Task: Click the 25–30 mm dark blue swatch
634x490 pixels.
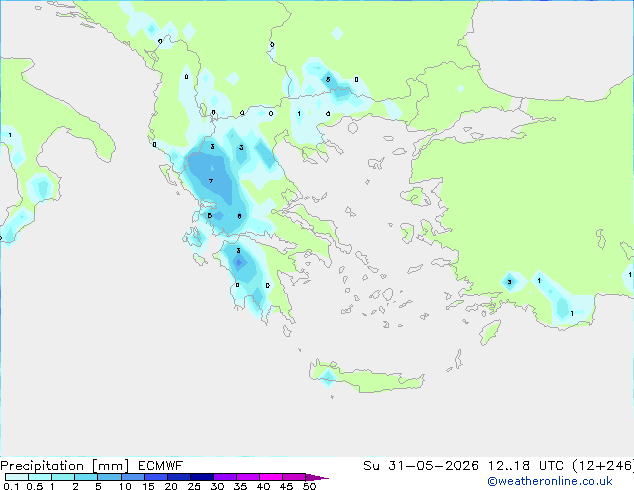Action: tap(202, 477)
